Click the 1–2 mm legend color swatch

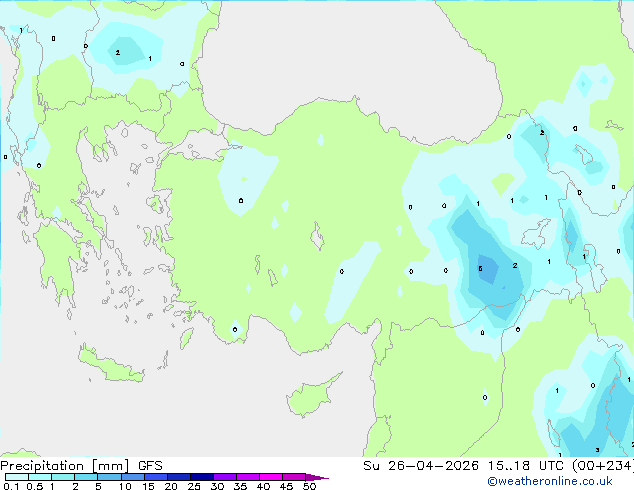pyautogui.click(x=63, y=477)
